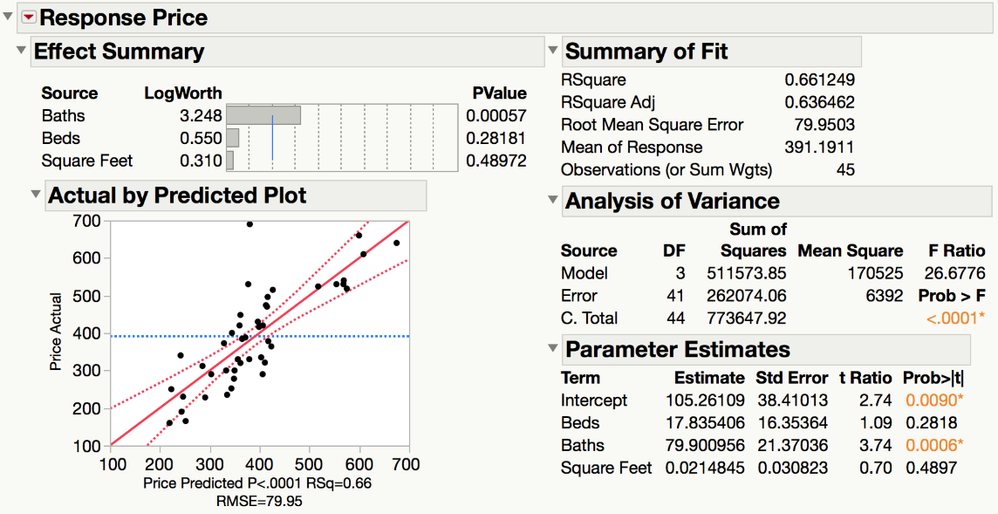Collapse the Parameter Estimates table
998x514 pixels.
click(554, 348)
